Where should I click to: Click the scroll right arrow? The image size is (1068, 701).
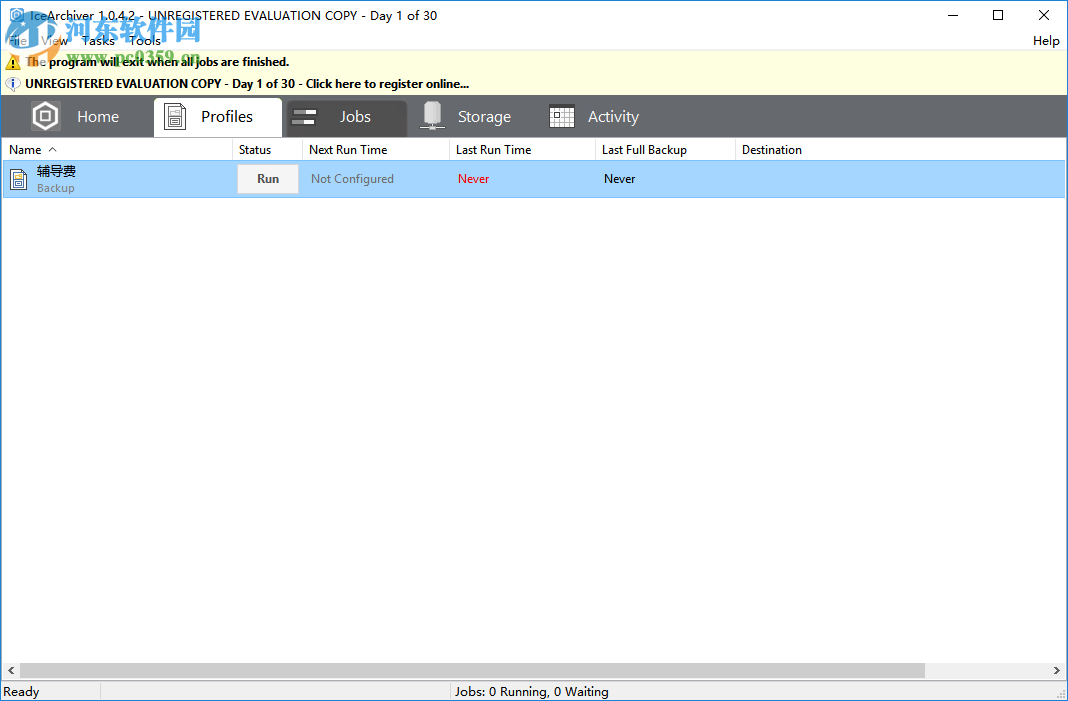(x=1056, y=670)
